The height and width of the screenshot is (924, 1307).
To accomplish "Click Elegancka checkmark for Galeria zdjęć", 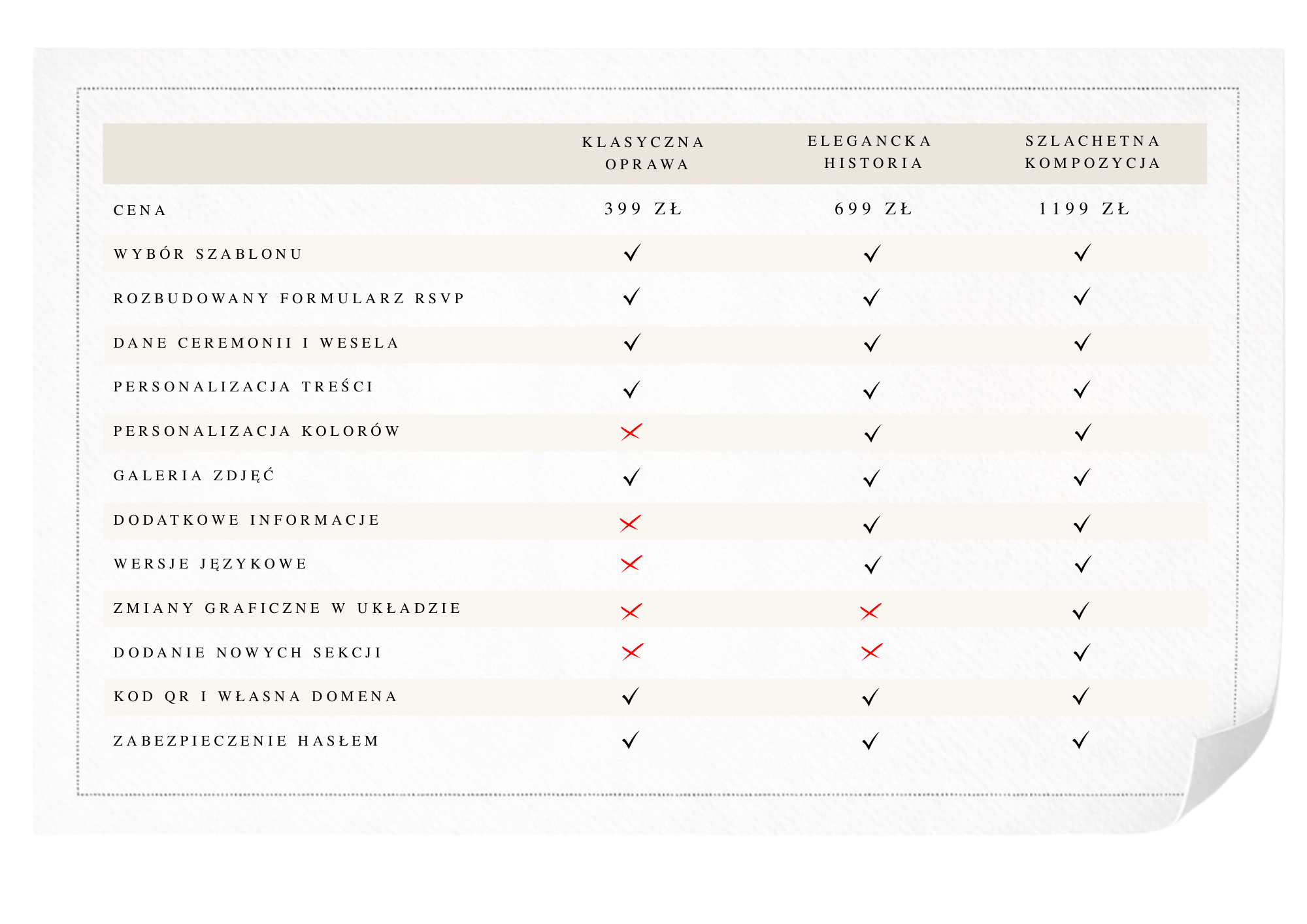I will click(872, 478).
